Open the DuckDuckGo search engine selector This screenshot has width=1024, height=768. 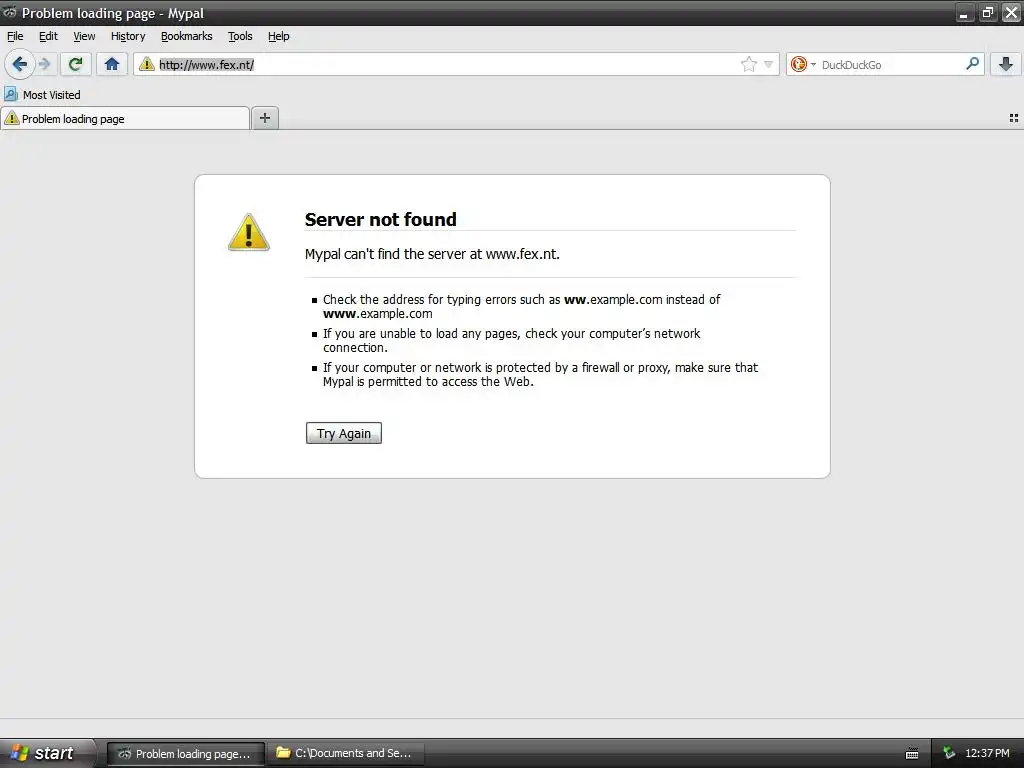(x=803, y=64)
